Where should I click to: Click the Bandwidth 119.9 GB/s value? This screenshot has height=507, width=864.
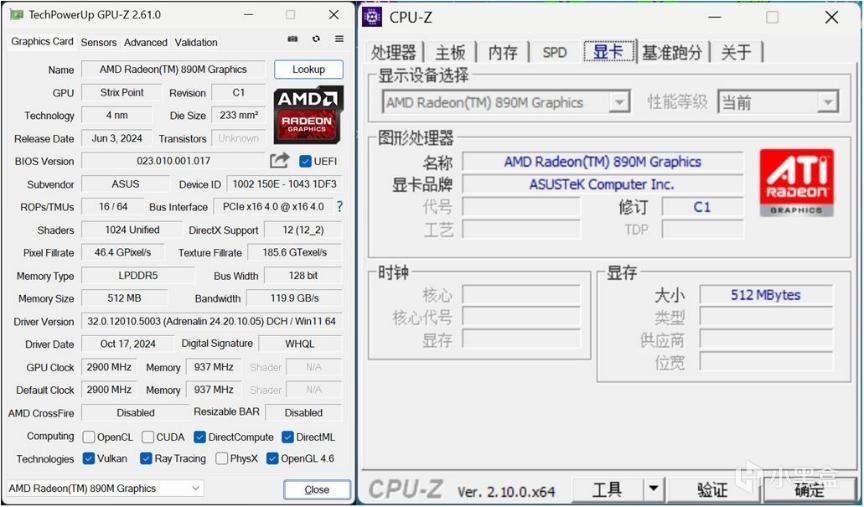coord(294,298)
